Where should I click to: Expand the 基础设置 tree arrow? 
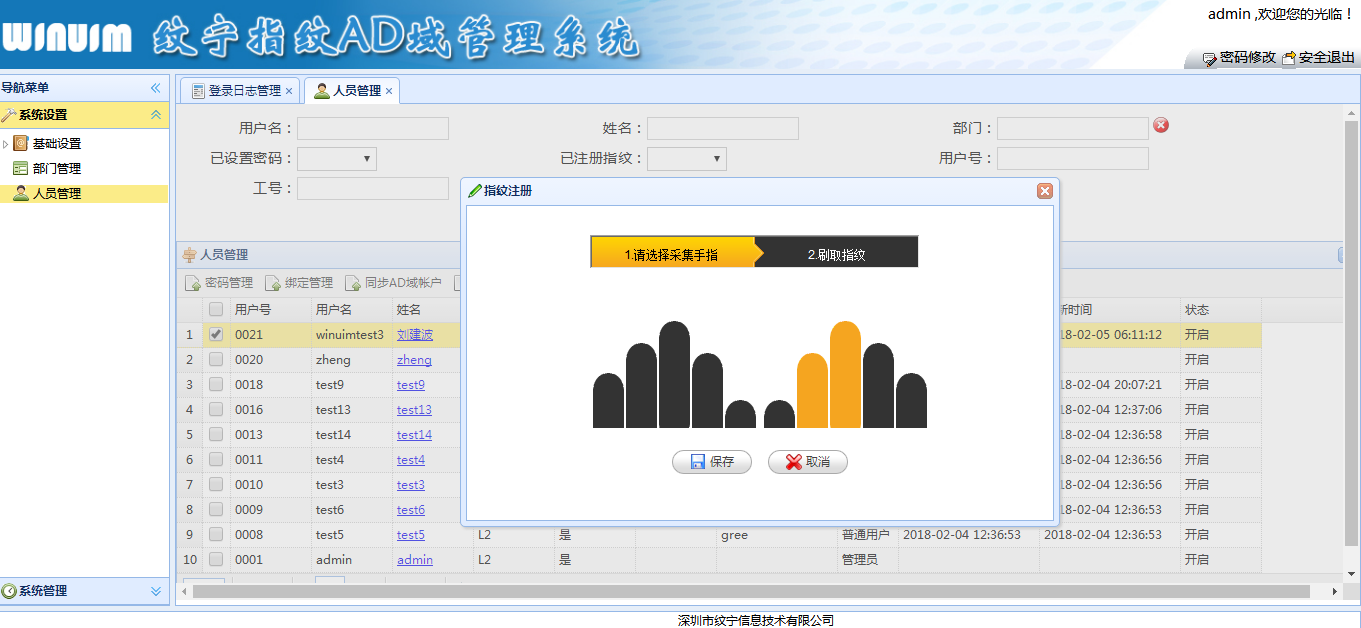[6, 144]
